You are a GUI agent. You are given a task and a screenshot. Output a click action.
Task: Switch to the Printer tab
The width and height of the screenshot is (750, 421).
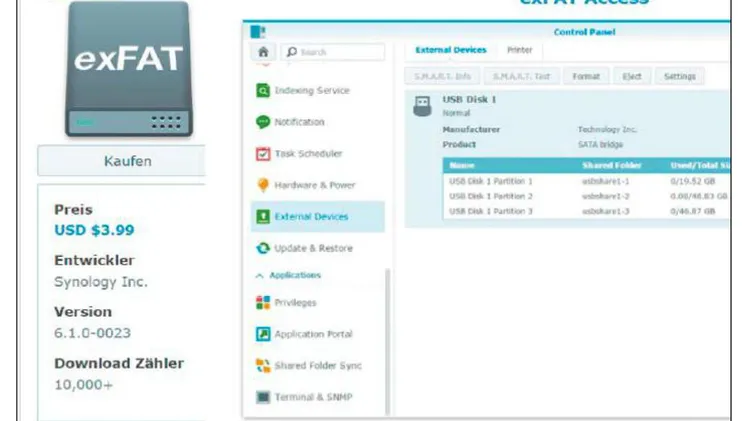point(519,50)
